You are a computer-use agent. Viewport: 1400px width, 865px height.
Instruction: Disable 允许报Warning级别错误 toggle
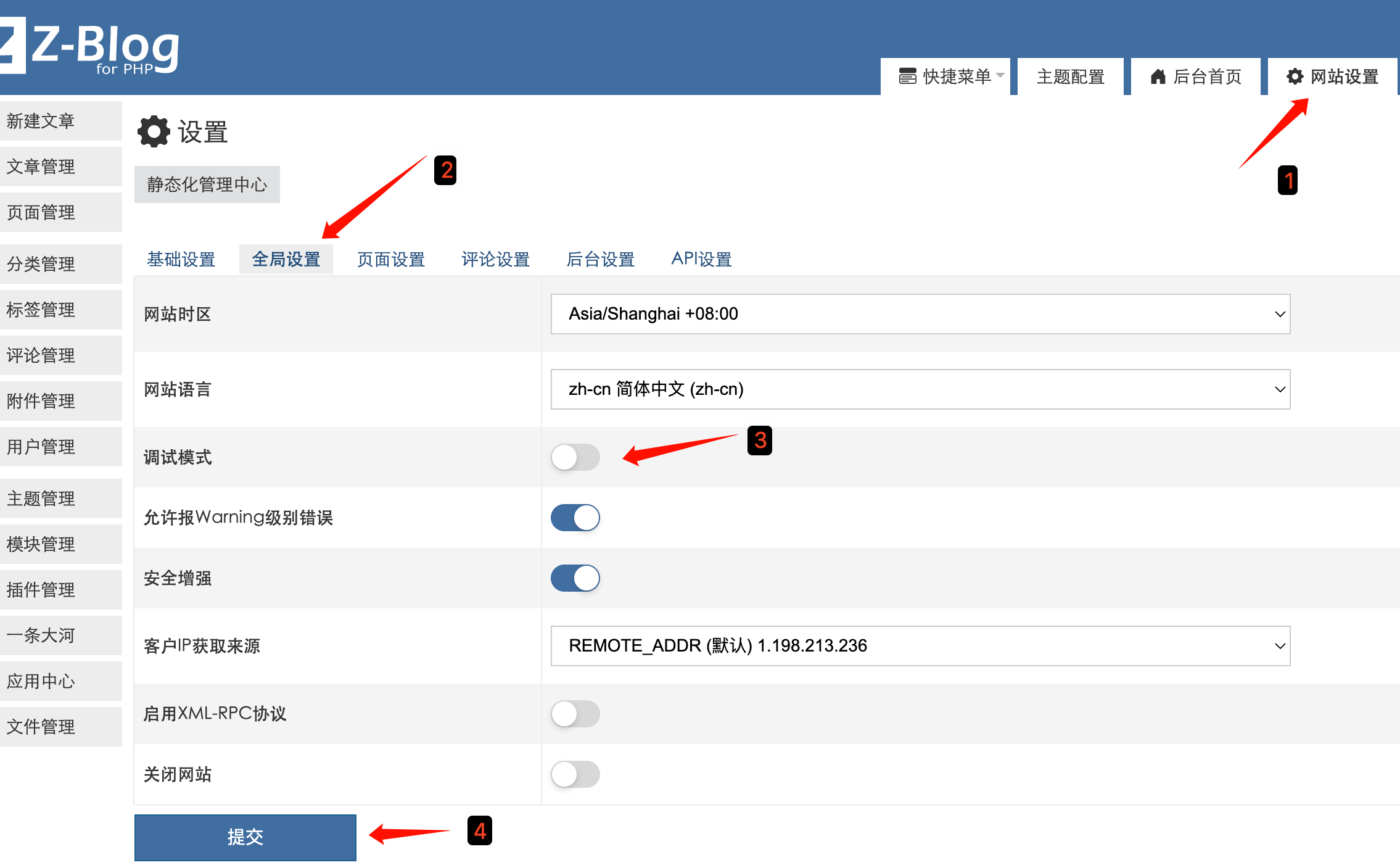pos(575,518)
